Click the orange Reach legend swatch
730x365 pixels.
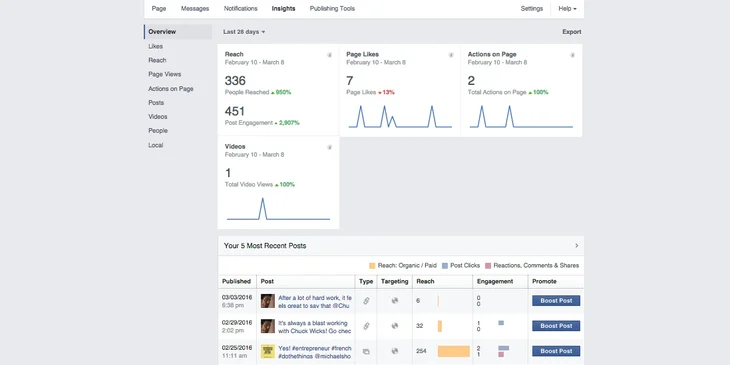tap(372, 265)
